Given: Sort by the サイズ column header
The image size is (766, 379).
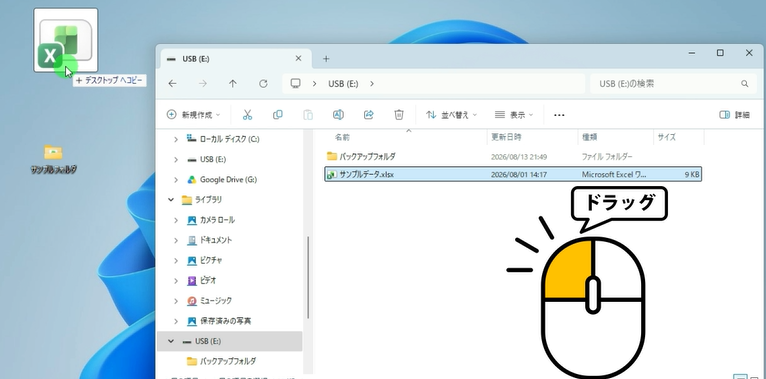Looking at the screenshot, I should click(x=666, y=138).
